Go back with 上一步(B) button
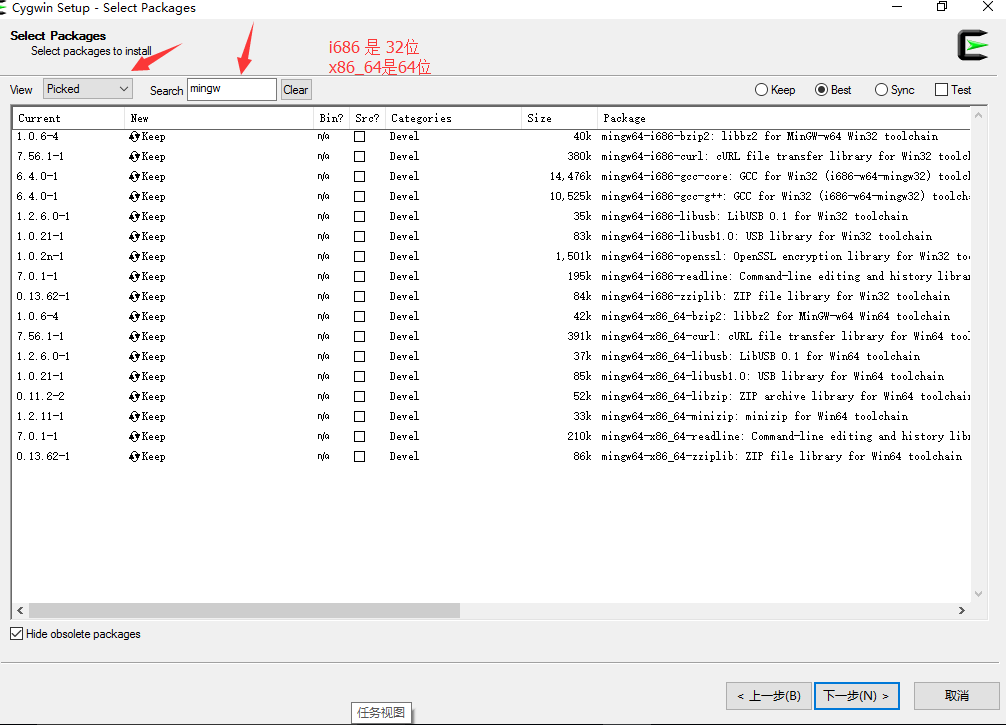 769,696
